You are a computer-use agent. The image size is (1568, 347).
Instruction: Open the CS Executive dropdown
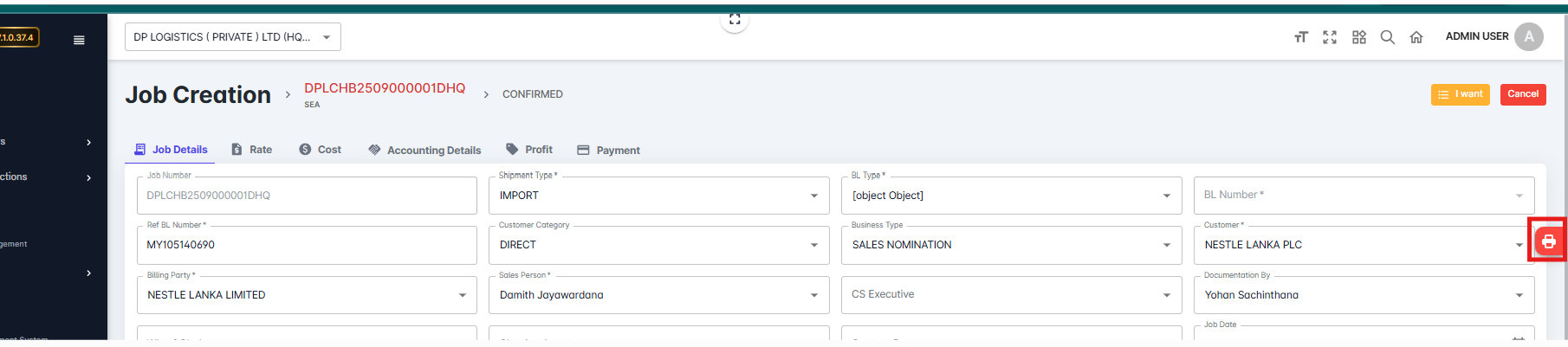[x=1010, y=295]
